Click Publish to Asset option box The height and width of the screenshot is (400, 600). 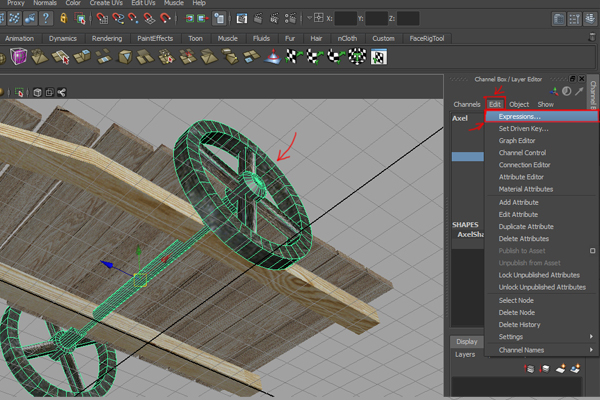pos(592,251)
